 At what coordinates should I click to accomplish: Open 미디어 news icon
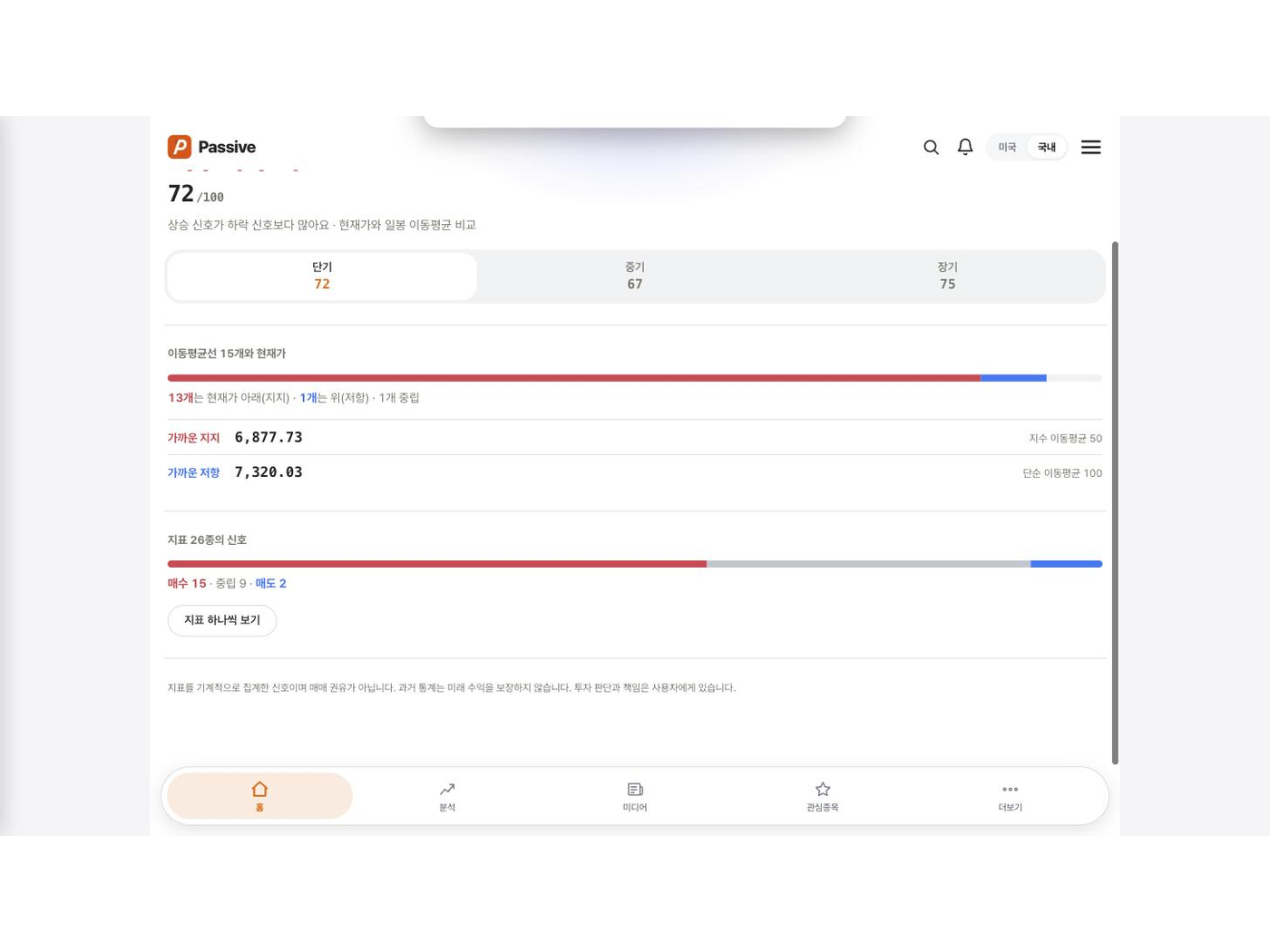pyautogui.click(x=635, y=789)
